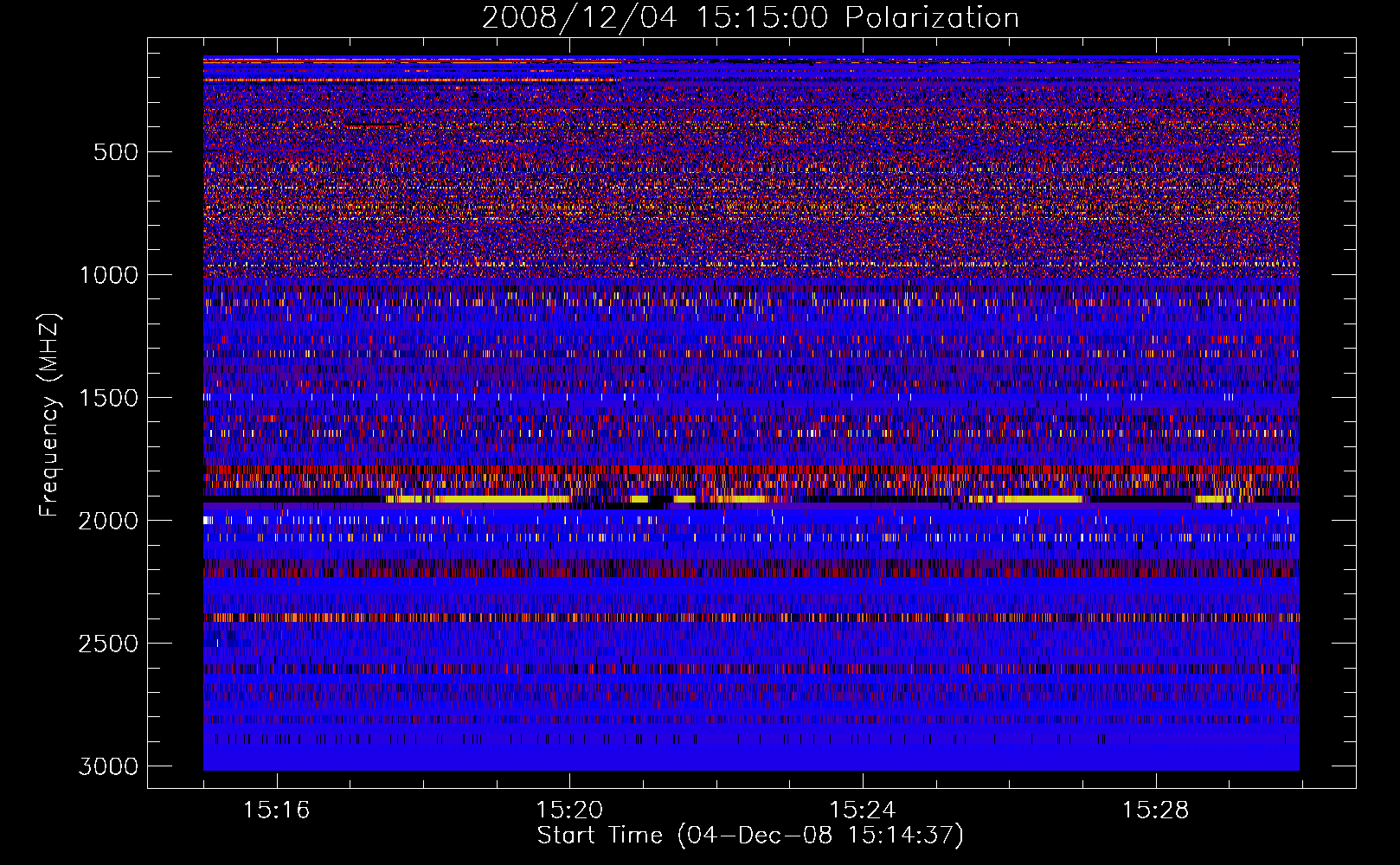Viewport: 1400px width, 865px height.
Task: Click the 15:24 time tick label
Action: [x=863, y=810]
